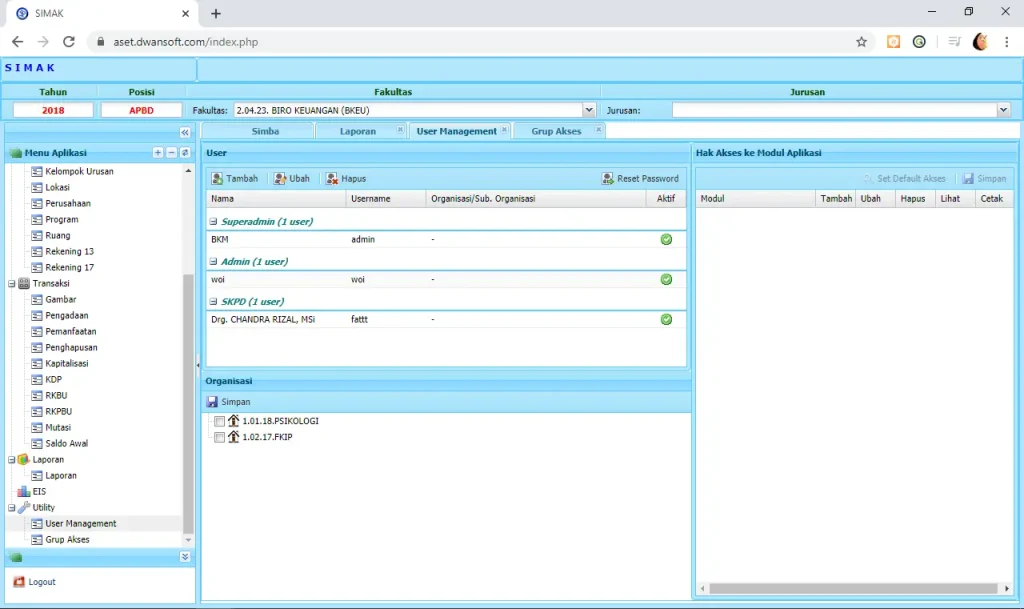Open Rekening 13 menu item
The image size is (1024, 609).
click(69, 251)
